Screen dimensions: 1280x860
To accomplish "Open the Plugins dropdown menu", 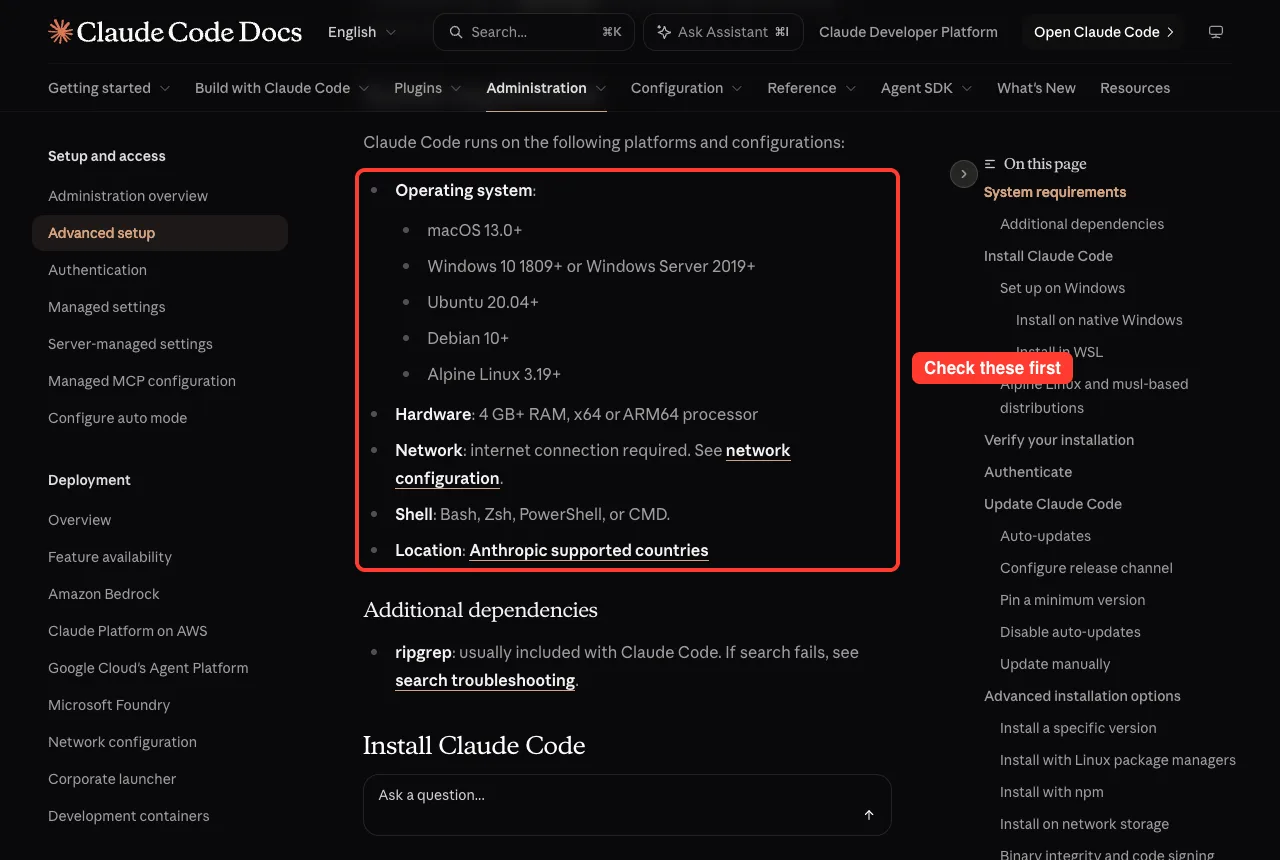I will (x=428, y=88).
